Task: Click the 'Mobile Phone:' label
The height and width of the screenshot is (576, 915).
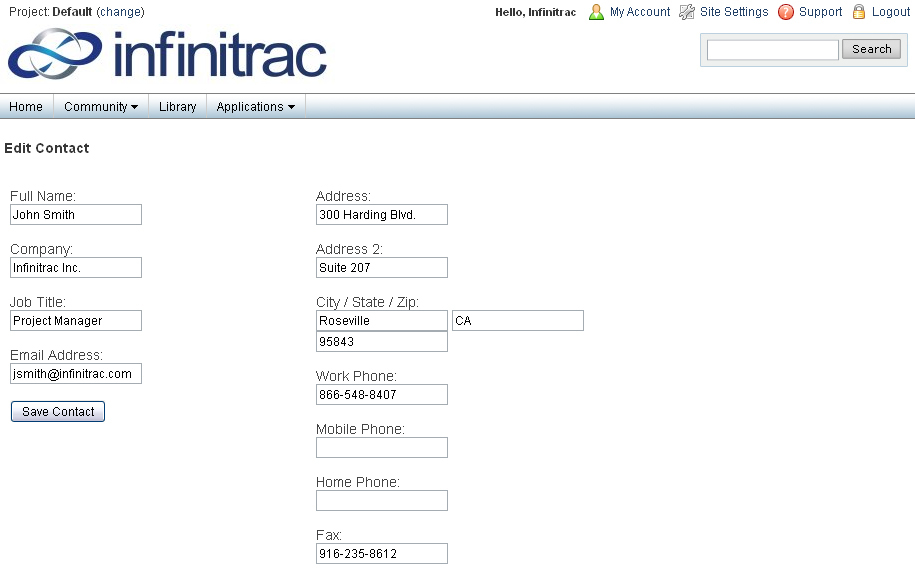Action: click(x=360, y=429)
